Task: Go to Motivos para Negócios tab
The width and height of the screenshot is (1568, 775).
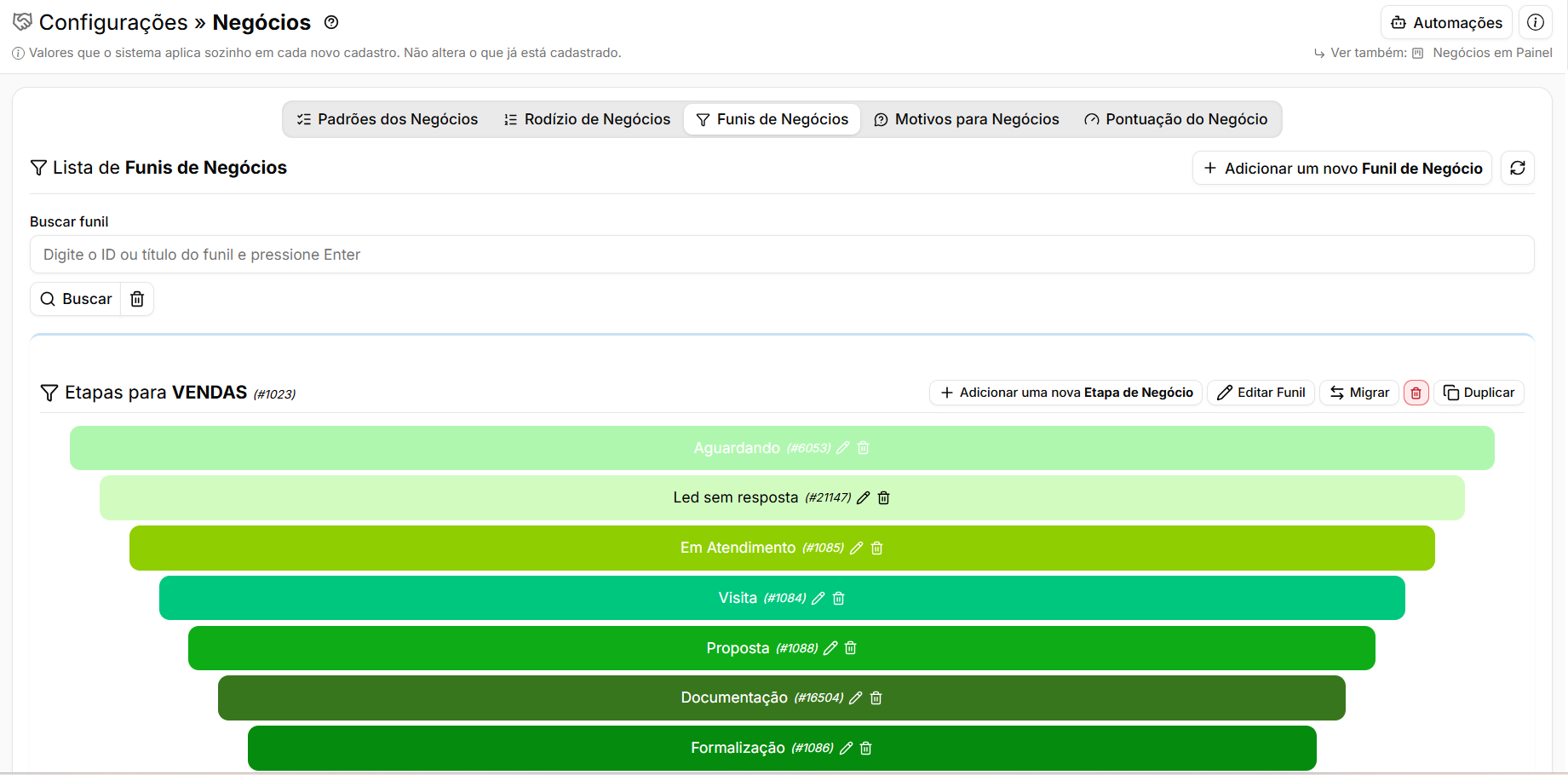Action: click(x=968, y=119)
